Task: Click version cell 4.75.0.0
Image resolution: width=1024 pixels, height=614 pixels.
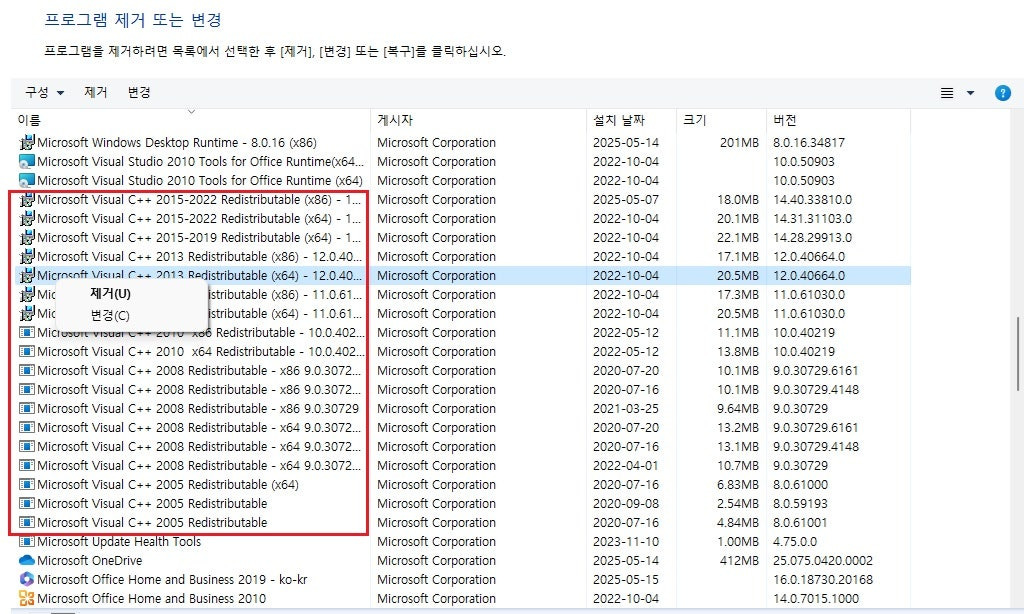Action: 795,541
